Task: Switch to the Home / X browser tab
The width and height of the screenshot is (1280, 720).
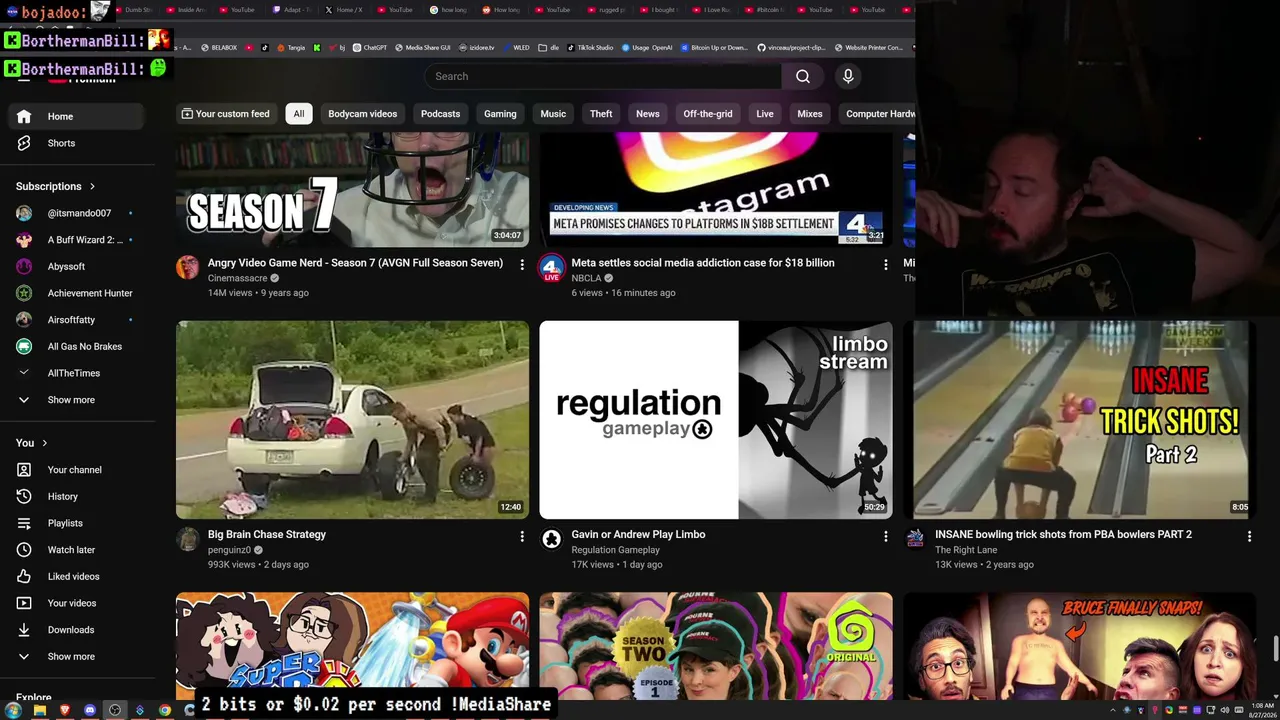Action: click(x=344, y=10)
